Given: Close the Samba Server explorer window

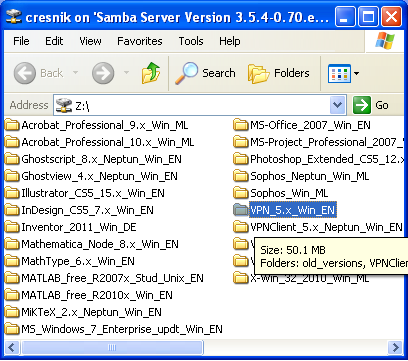Looking at the screenshot, I should point(391,16).
